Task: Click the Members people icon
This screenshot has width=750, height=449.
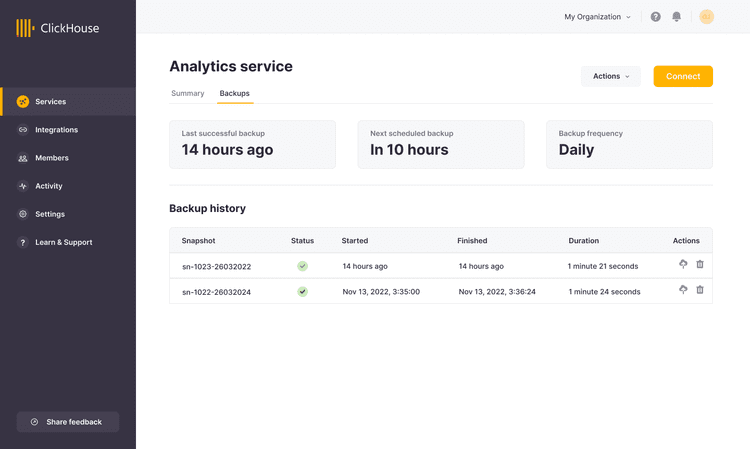Action: (x=22, y=158)
